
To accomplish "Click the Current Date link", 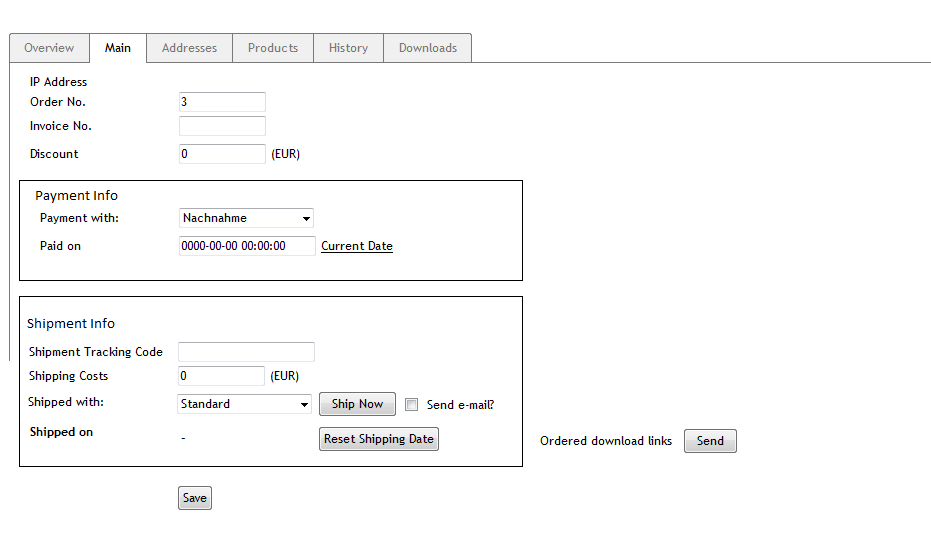I will click(357, 246).
